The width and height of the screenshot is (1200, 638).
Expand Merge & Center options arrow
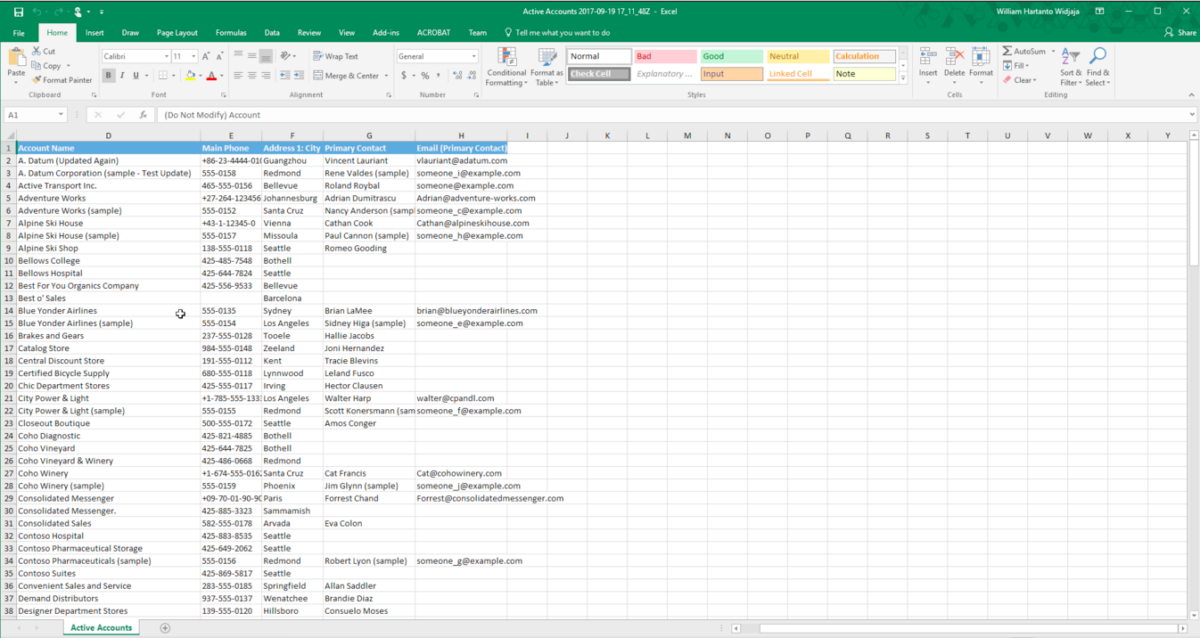tap(386, 76)
